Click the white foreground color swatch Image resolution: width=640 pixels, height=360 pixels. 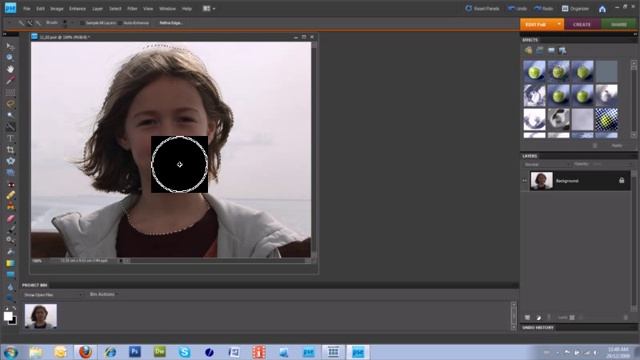8,316
